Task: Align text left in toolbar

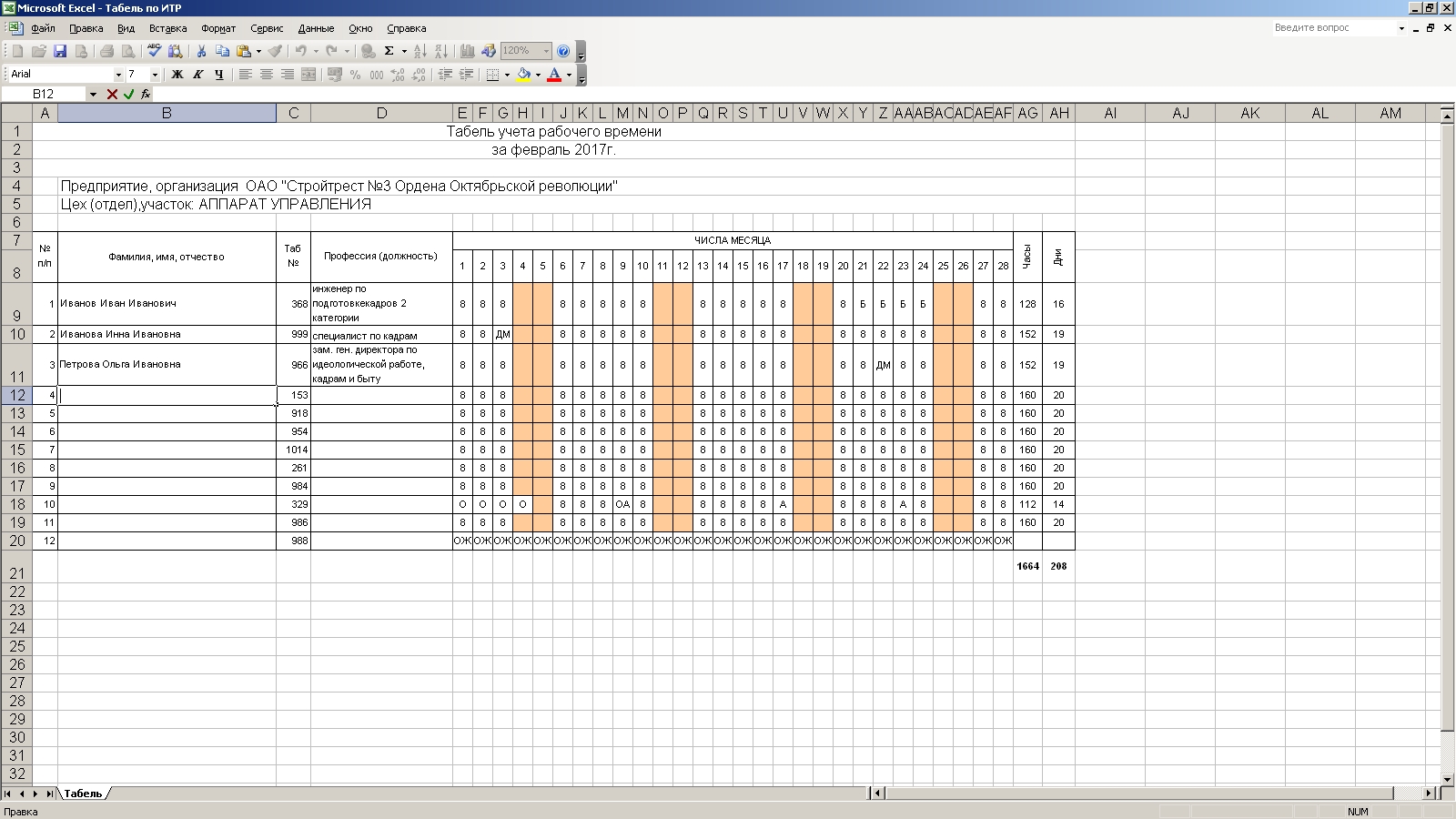Action: click(245, 75)
